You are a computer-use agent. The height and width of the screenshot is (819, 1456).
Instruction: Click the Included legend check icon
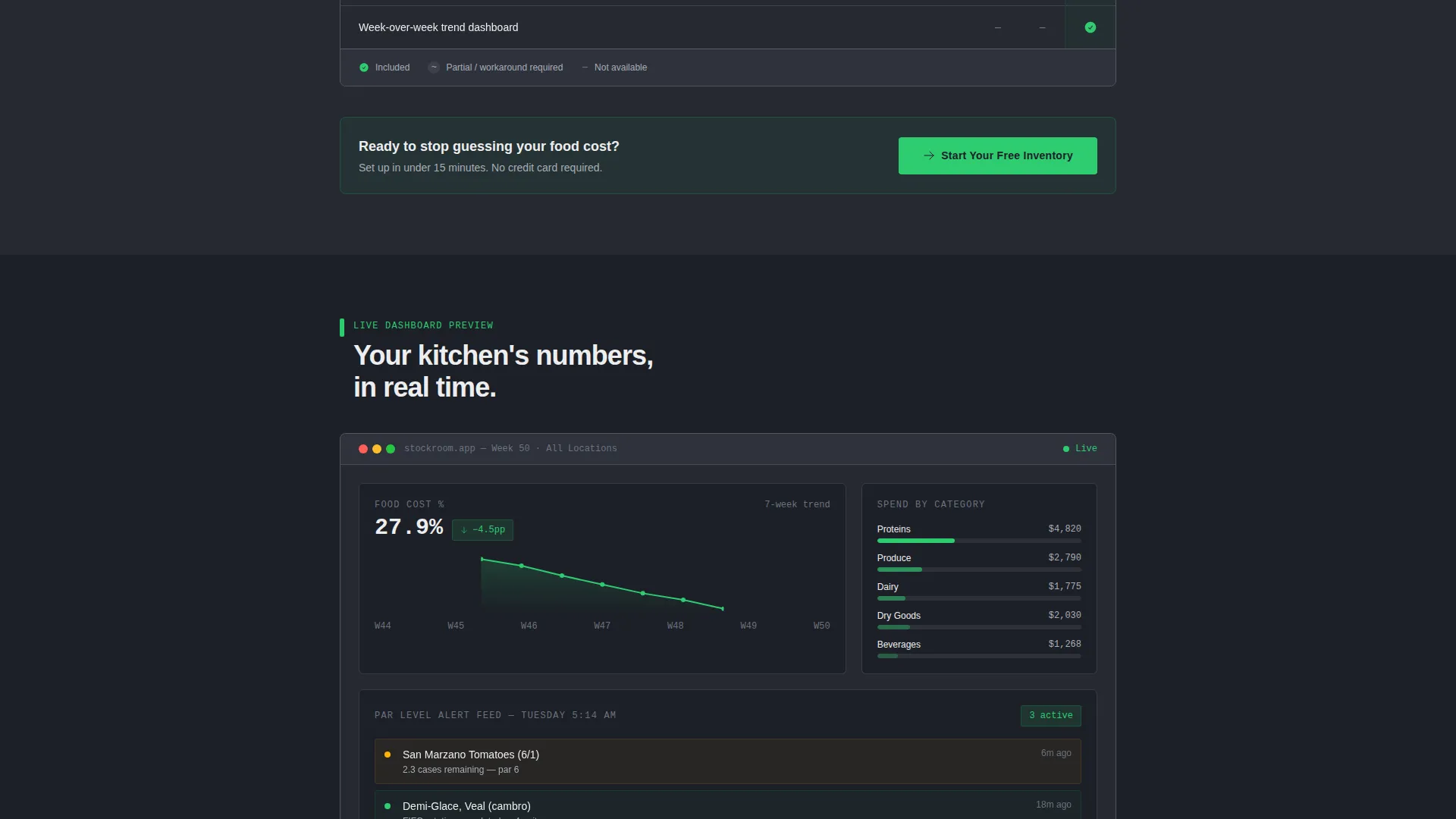[x=364, y=67]
